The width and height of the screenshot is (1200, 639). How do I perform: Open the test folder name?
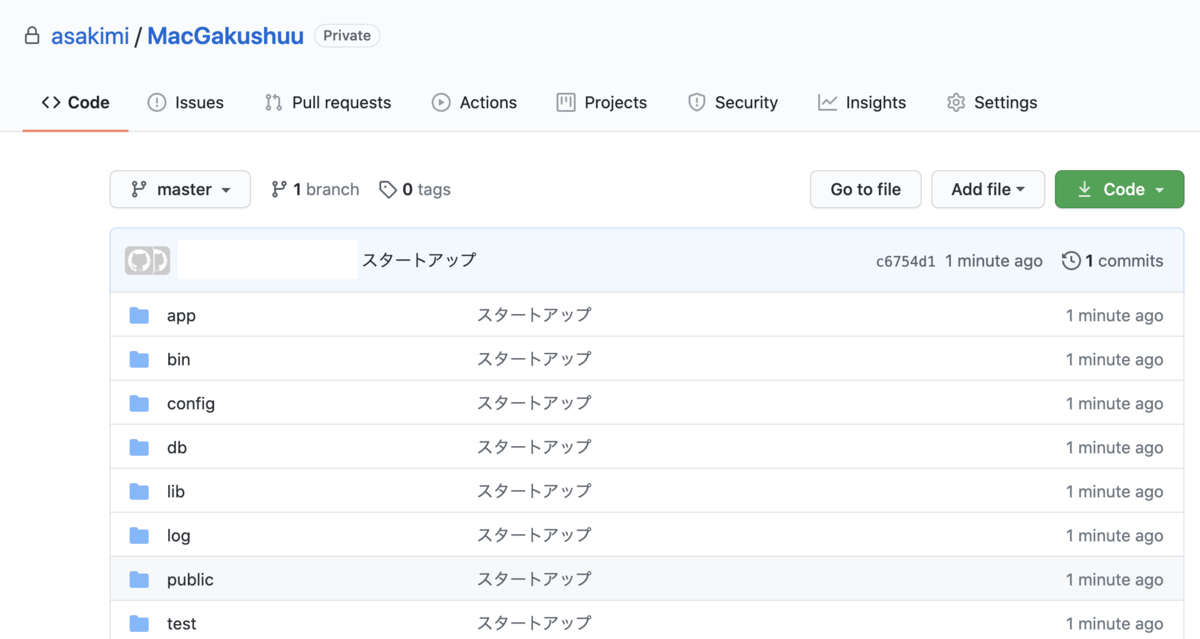(181, 624)
